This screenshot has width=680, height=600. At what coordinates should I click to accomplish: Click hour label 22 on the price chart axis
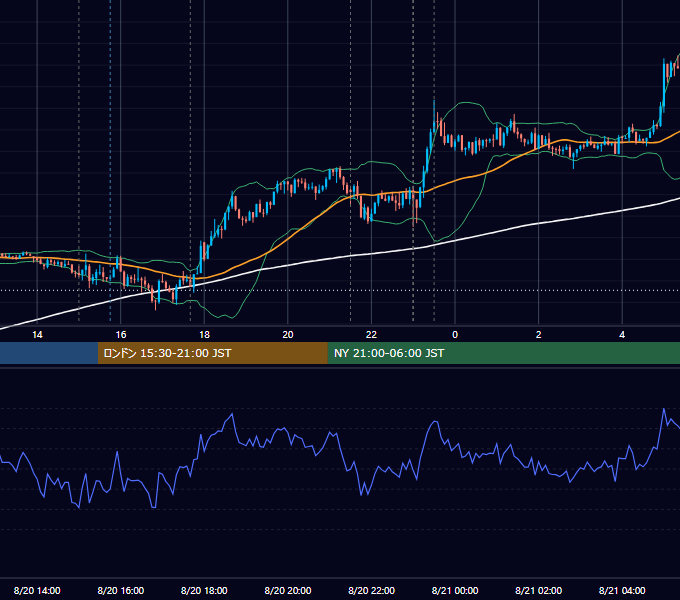click(x=371, y=334)
